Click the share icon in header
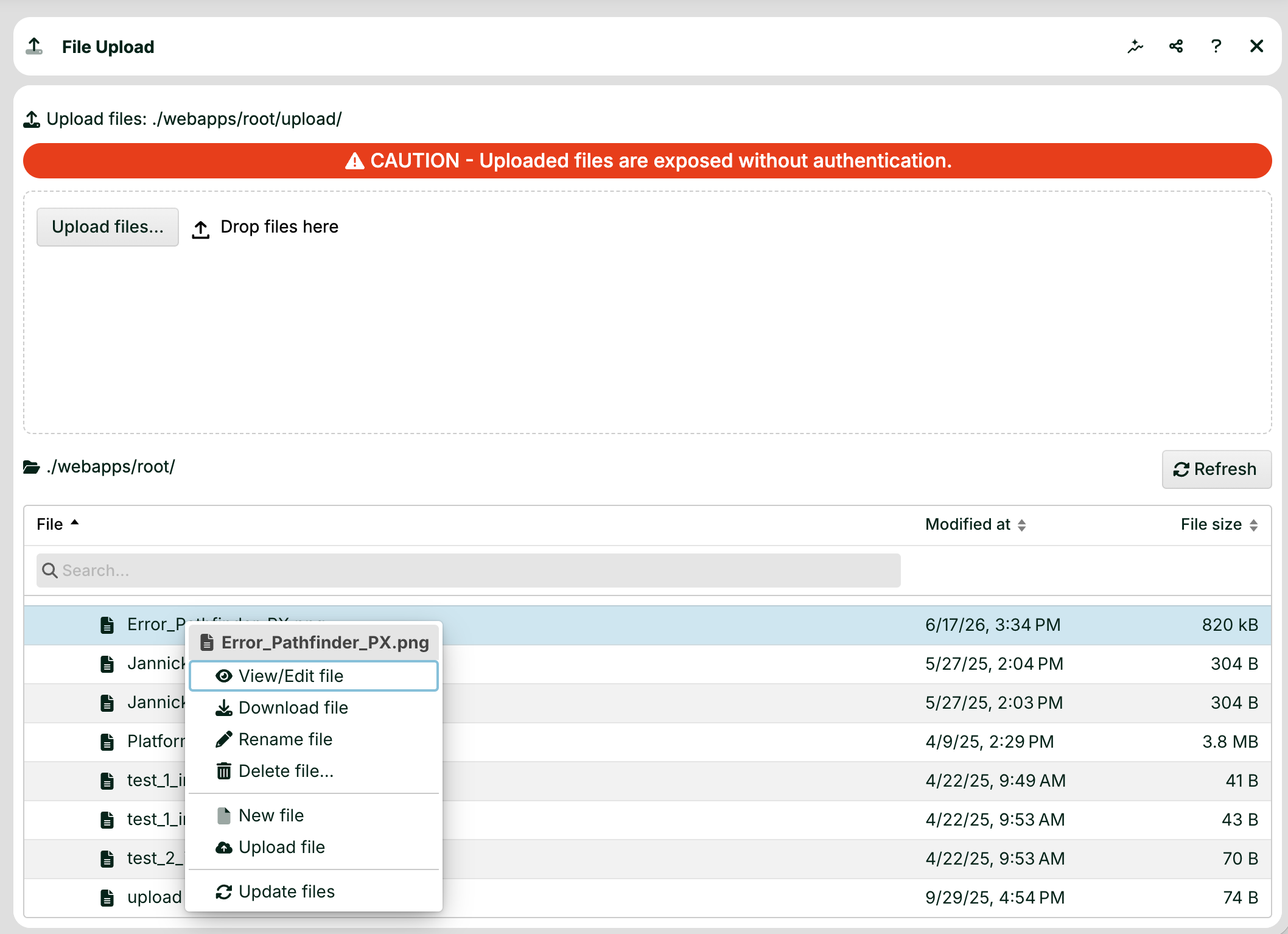 coord(1176,46)
